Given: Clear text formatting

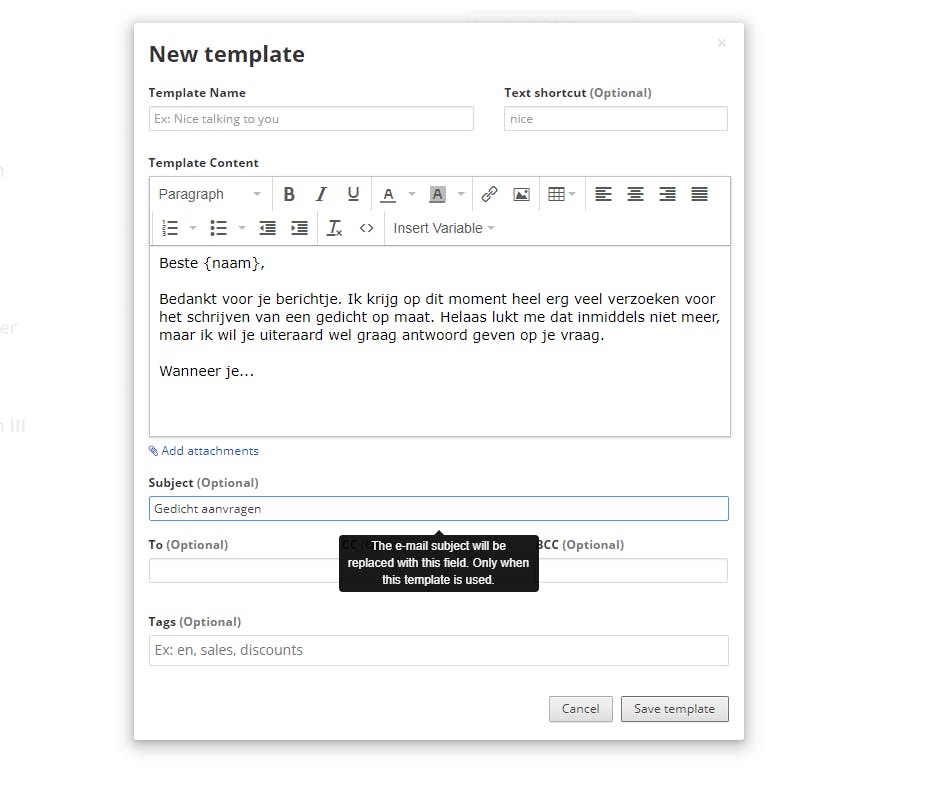Looking at the screenshot, I should pyautogui.click(x=334, y=228).
